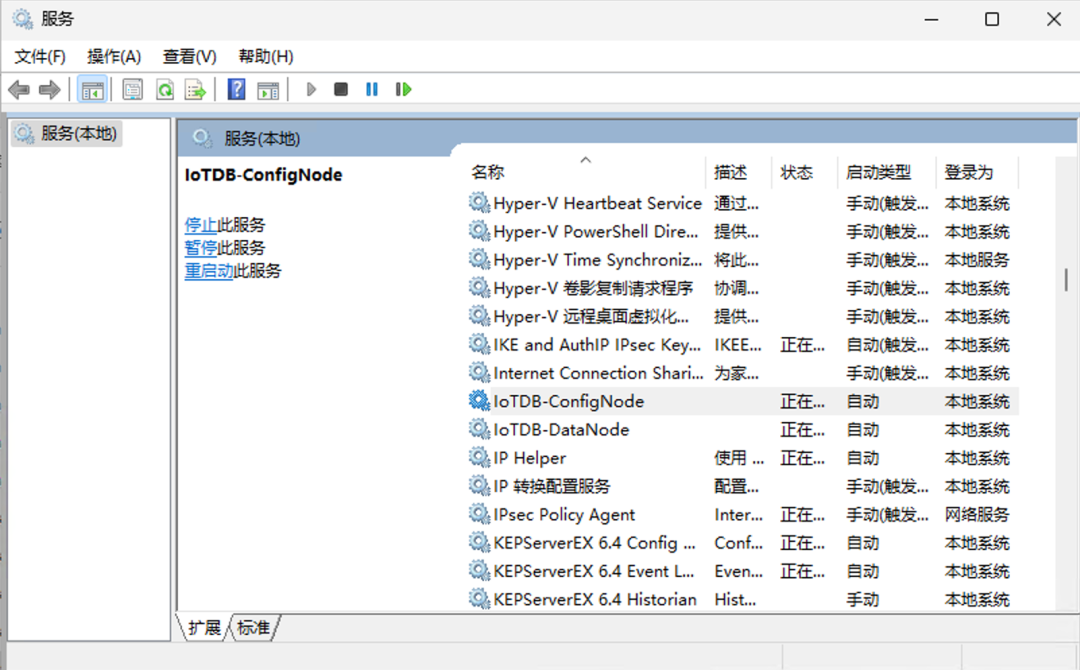
Task: Click the gear icon beside IoTDB-ConfigNode row
Action: pyautogui.click(x=479, y=401)
